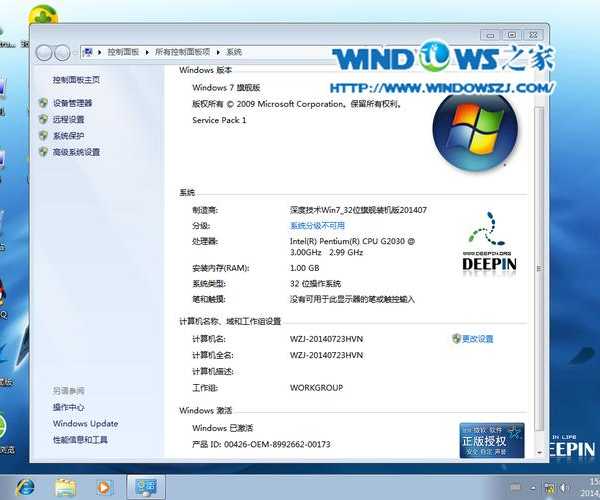Open 性能信息和工具 link

click(80, 440)
